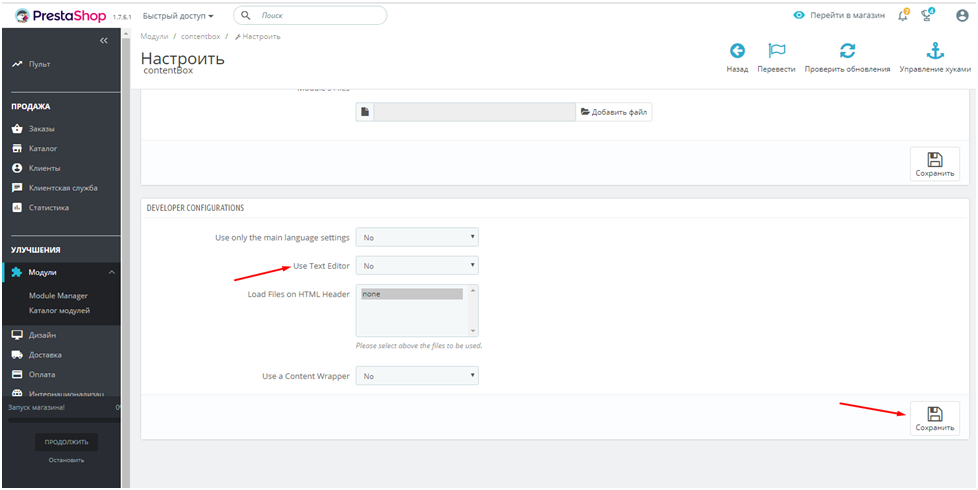Screen dimensions: 978x490
Task: Open Use only the main language settings dropdown
Action: (417, 238)
